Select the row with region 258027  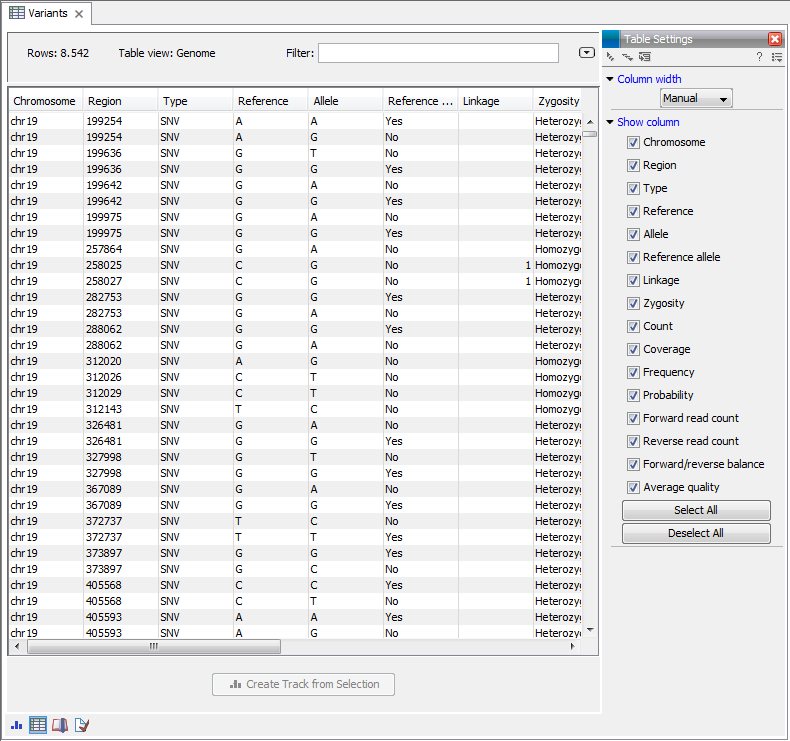(295, 282)
